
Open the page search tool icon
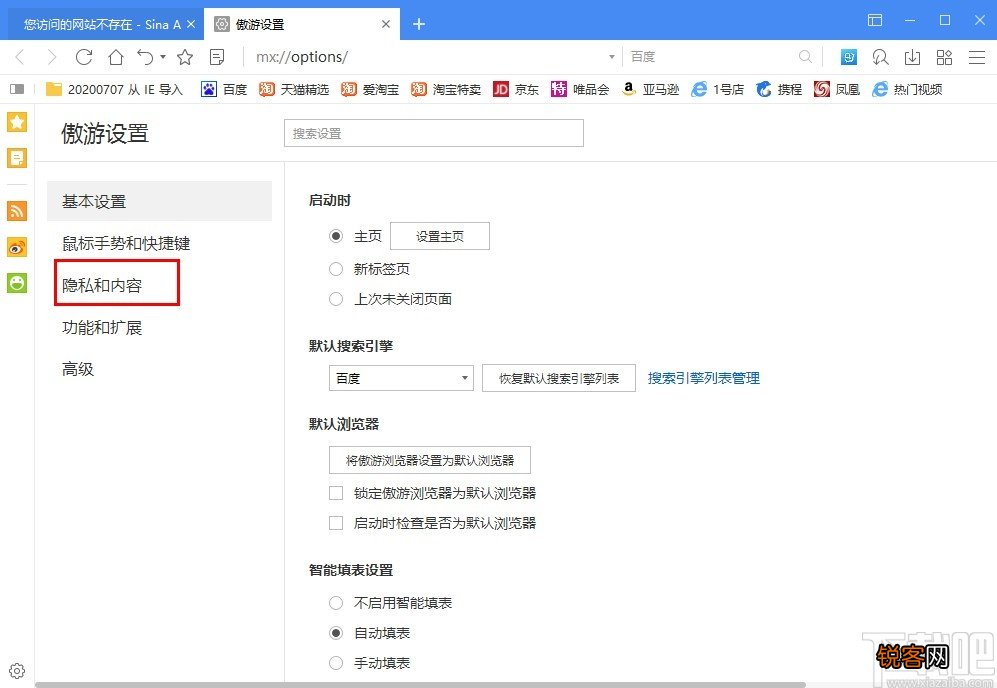880,57
